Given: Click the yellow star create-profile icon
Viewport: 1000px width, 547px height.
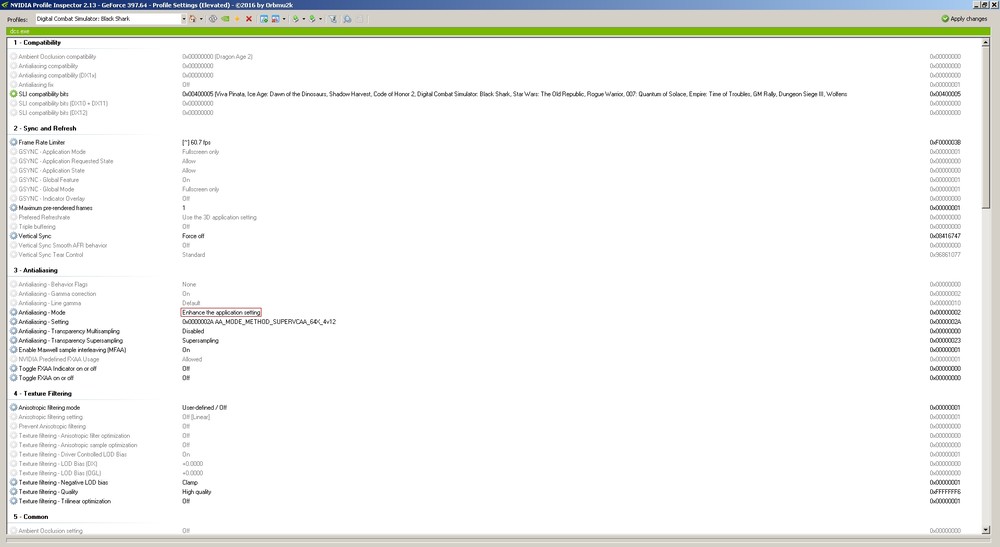Looking at the screenshot, I should pyautogui.click(x=237, y=18).
